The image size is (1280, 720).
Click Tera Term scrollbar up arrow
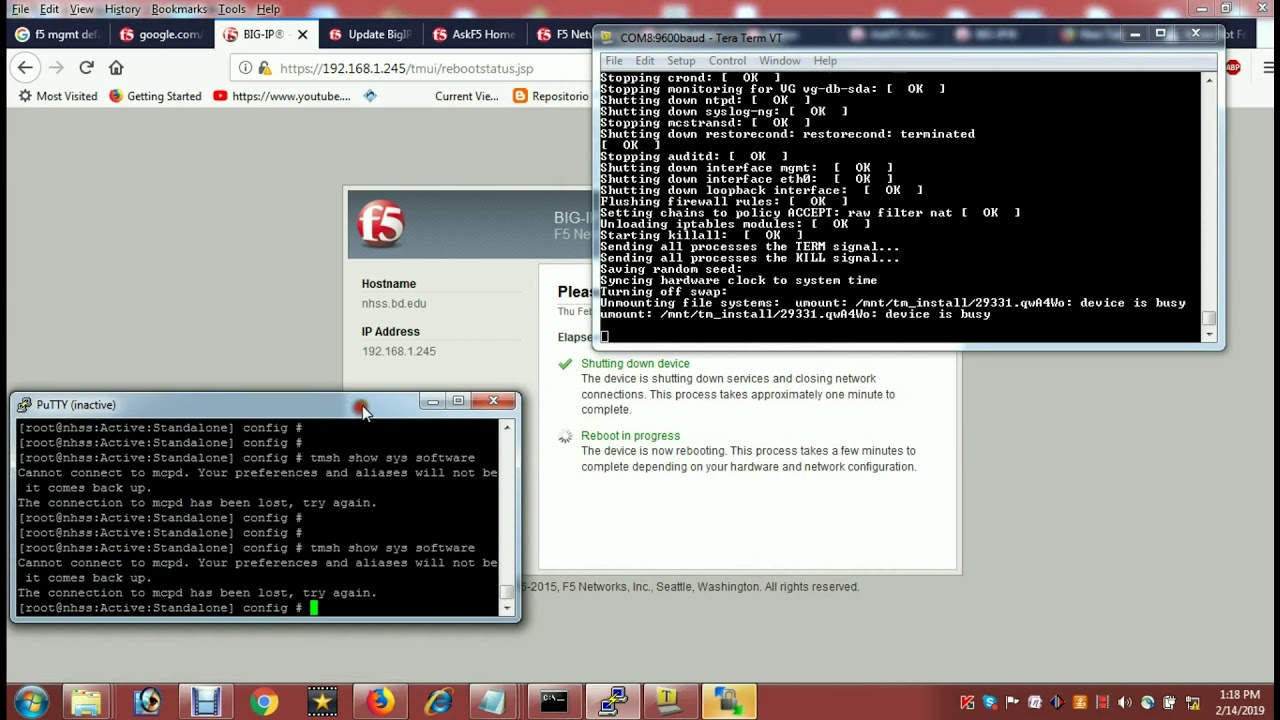1210,79
